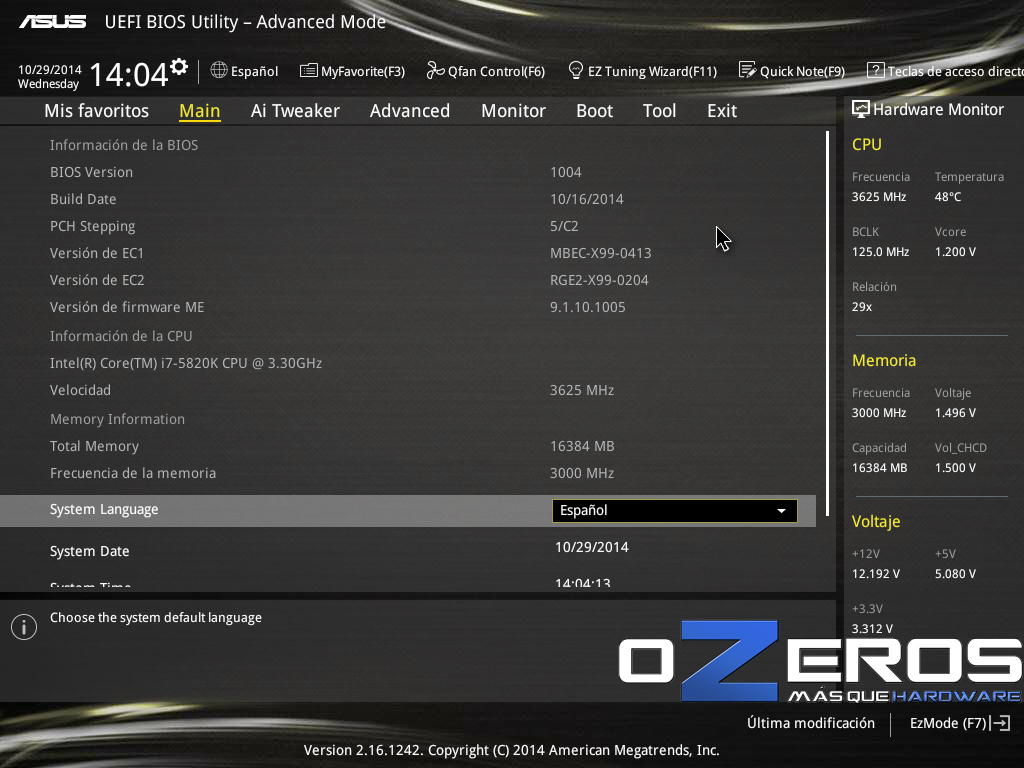Click the Información de la CPU heading
This screenshot has height=768, width=1024.
121,336
